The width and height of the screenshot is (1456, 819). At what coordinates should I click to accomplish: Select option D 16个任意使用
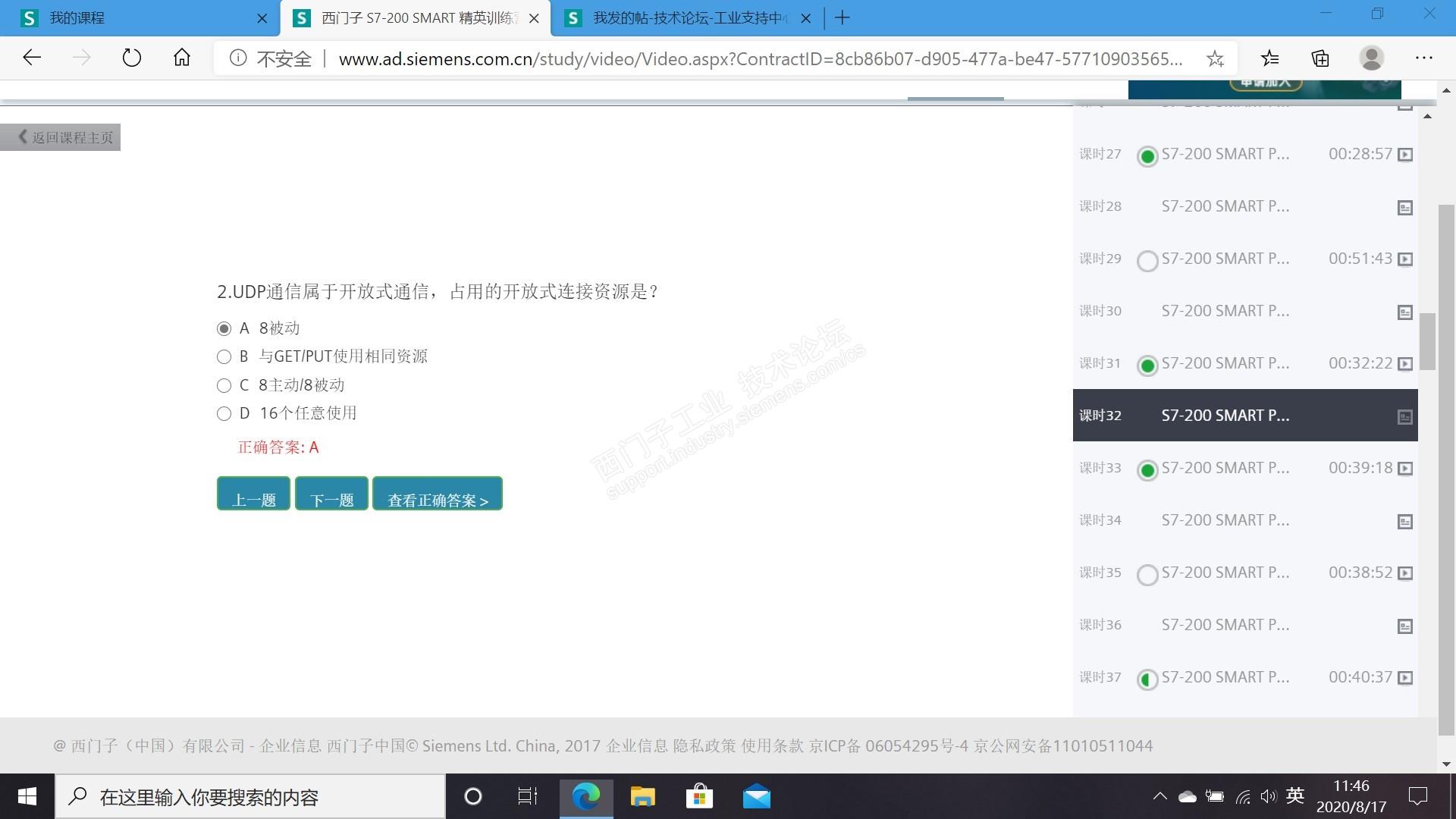pyautogui.click(x=224, y=413)
